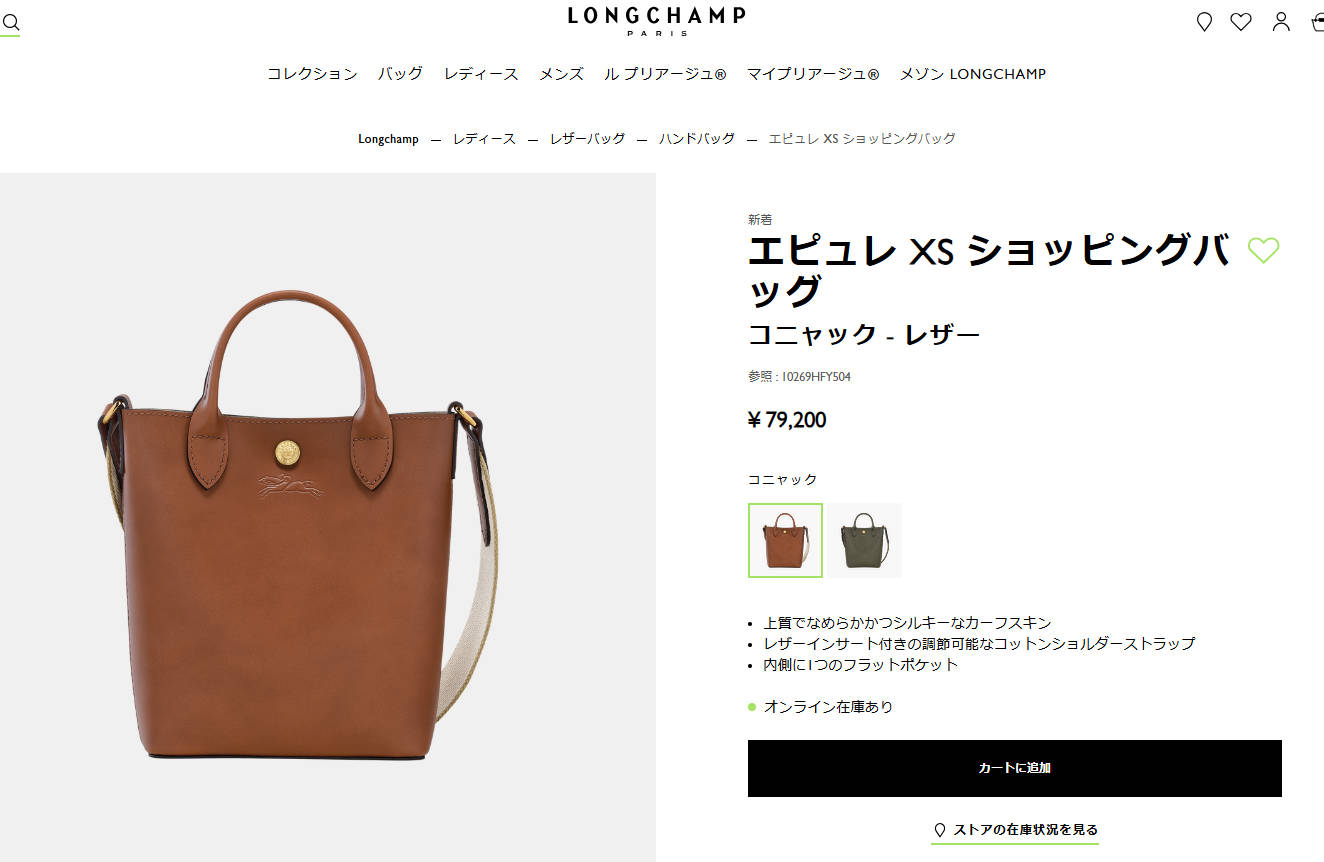Image resolution: width=1324 pixels, height=862 pixels.
Task: Select the khaki color bag swatch
Action: point(865,540)
